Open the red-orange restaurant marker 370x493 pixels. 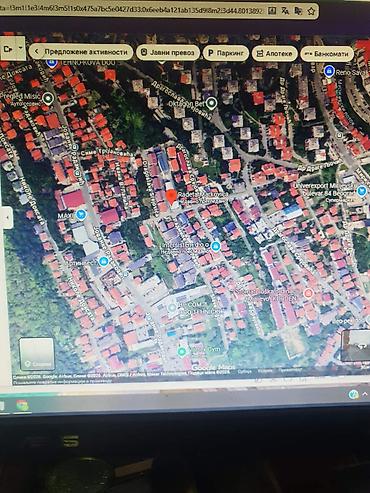[x=308, y=293]
